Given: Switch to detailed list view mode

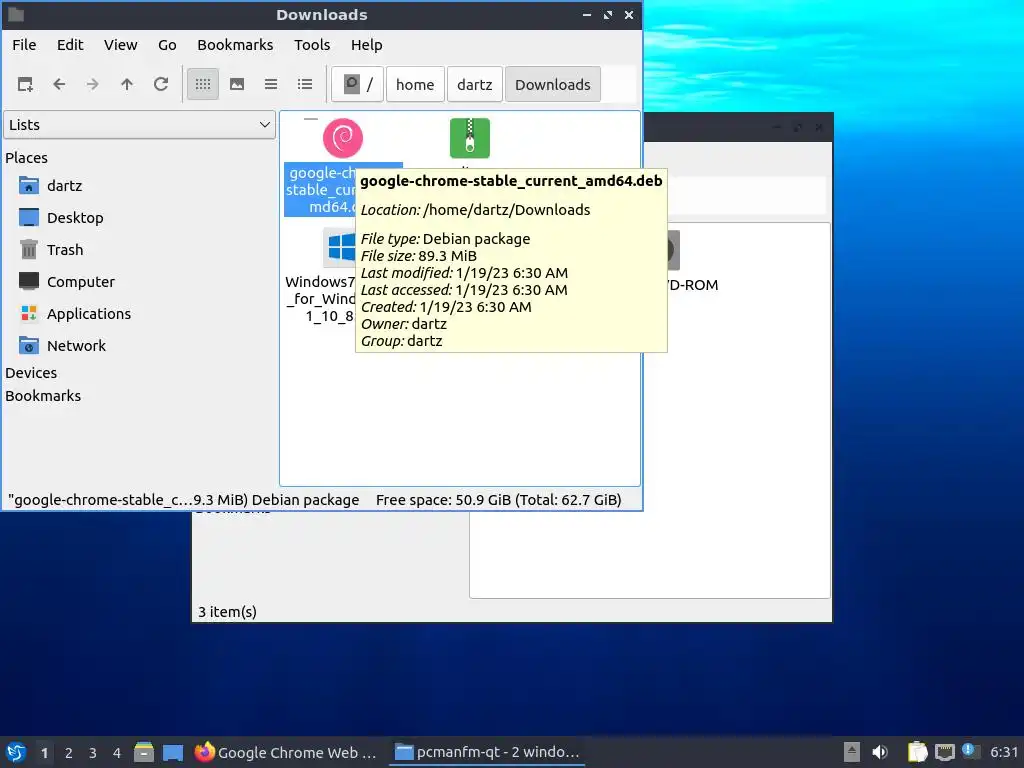Looking at the screenshot, I should tap(305, 84).
